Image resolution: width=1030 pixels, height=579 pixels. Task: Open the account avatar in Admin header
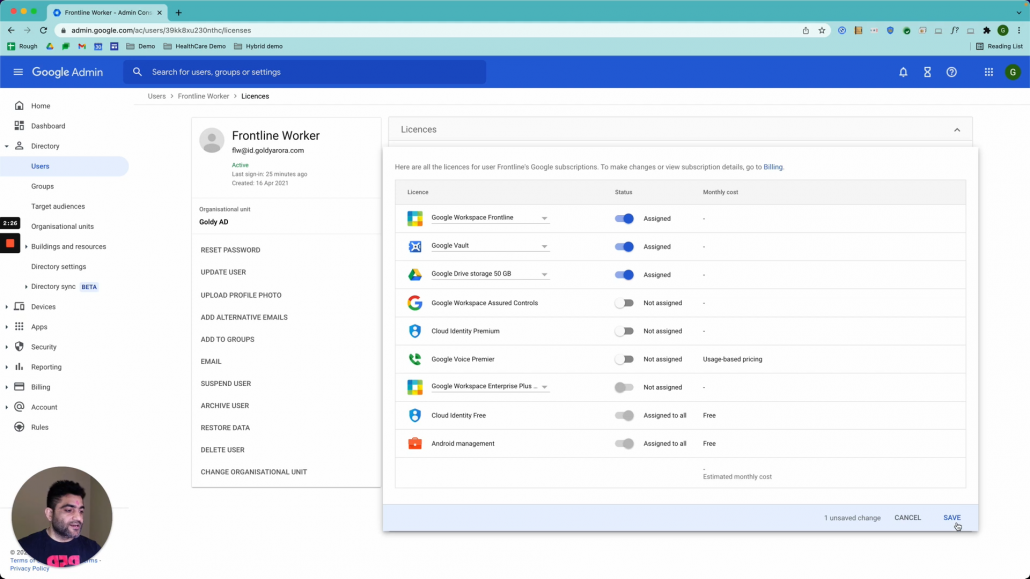(1013, 72)
